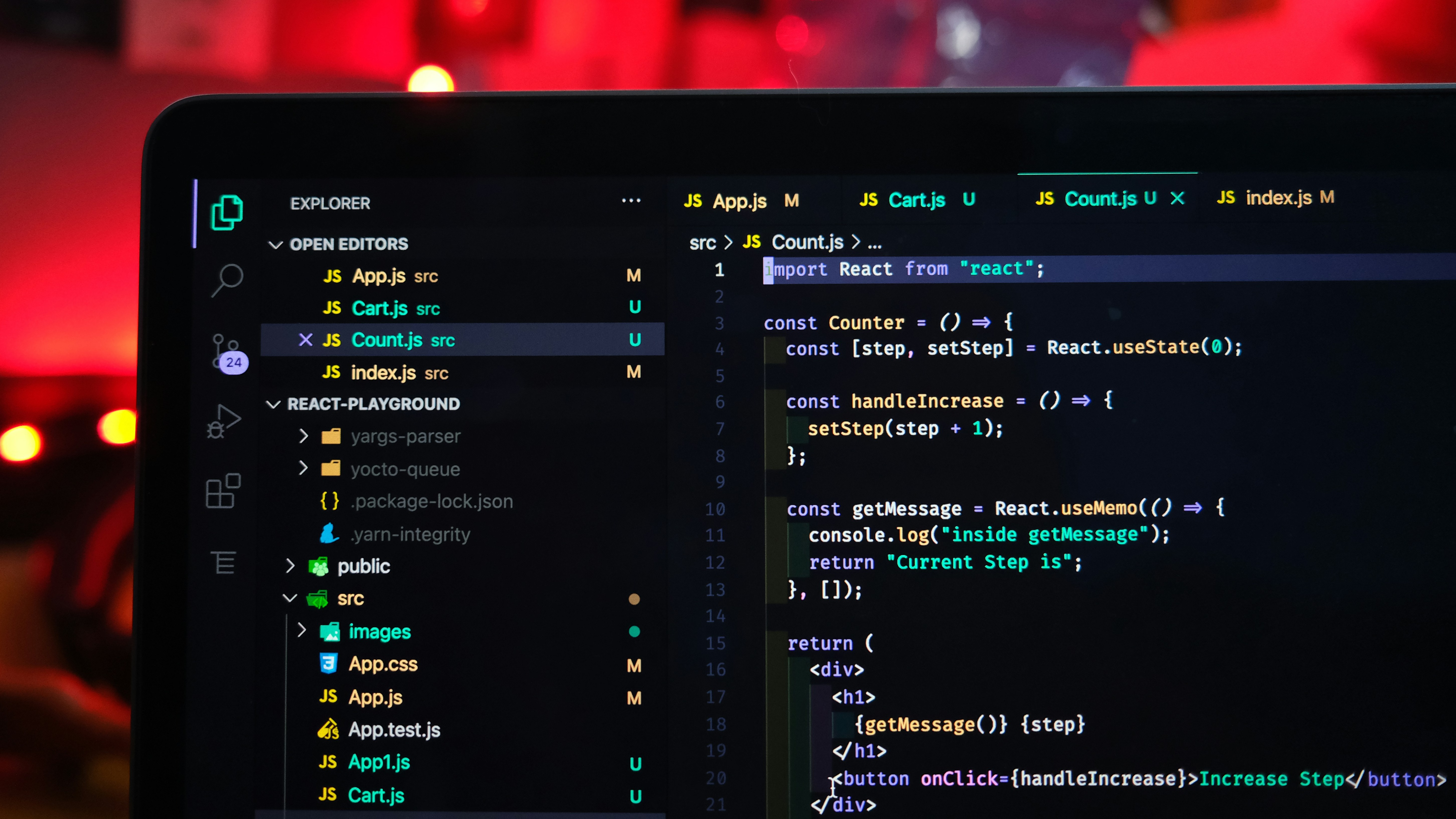
Task: Open the Extensions view
Action: (x=223, y=491)
